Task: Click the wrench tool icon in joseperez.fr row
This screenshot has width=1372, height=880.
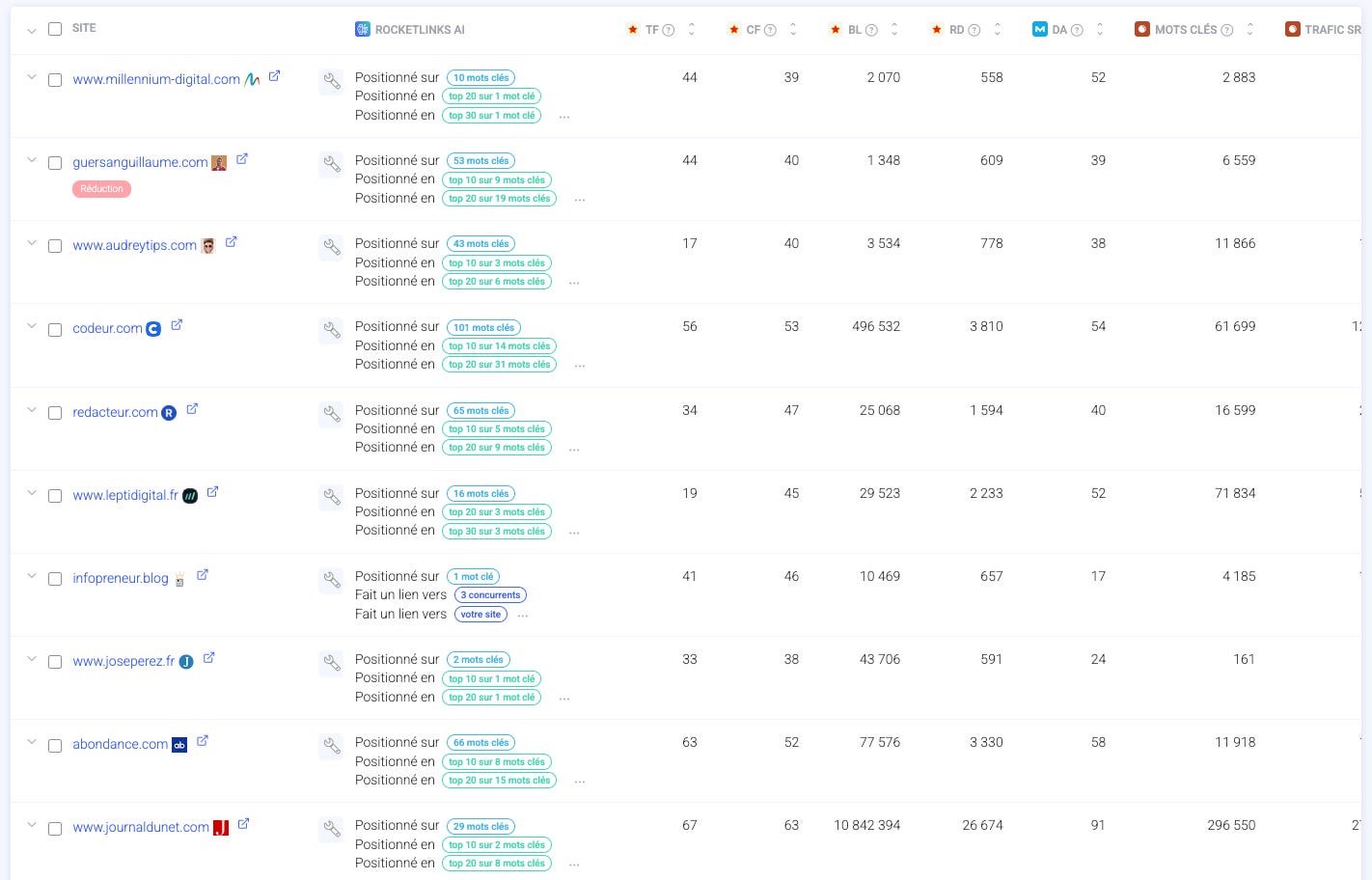Action: coord(331,663)
